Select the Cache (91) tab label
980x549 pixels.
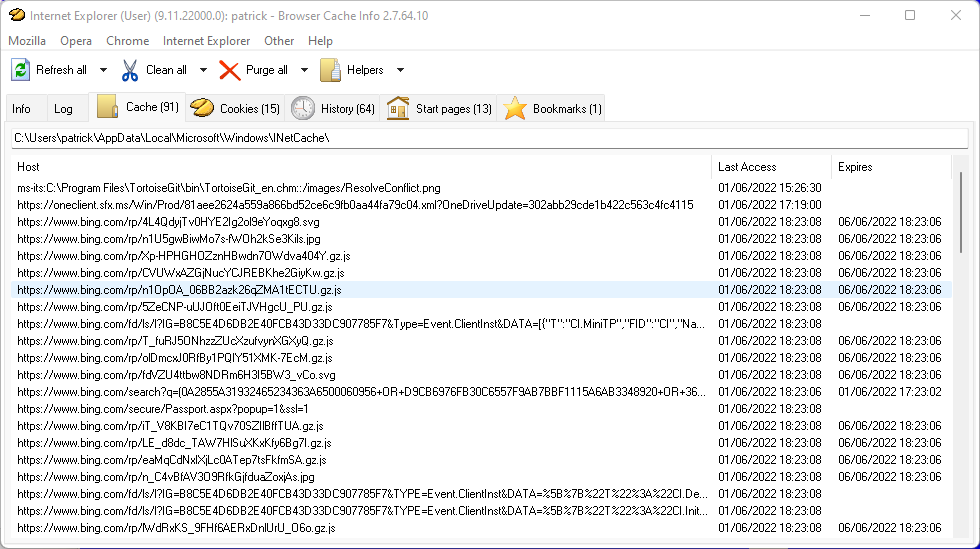point(152,107)
